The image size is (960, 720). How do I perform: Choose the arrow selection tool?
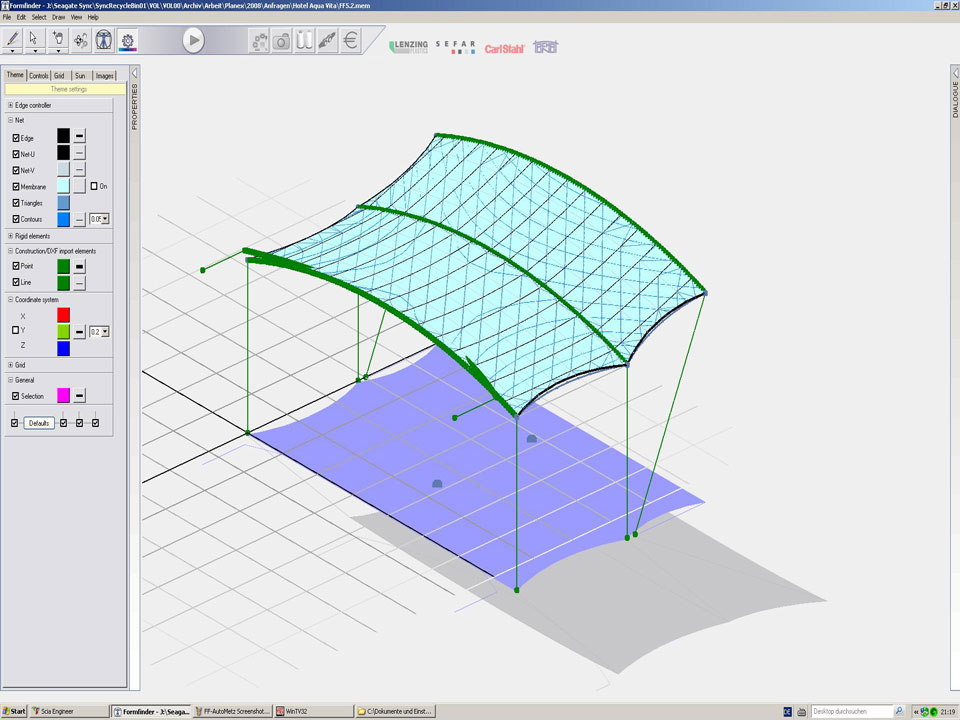coord(35,39)
